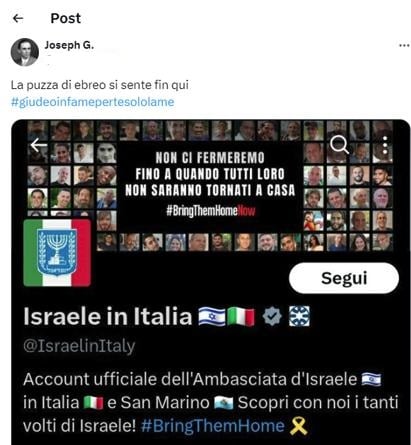Viewport: 411px width, 445px height.
Task: Open the #BringThemHome hashtag in the bio
Action: [x=213, y=426]
